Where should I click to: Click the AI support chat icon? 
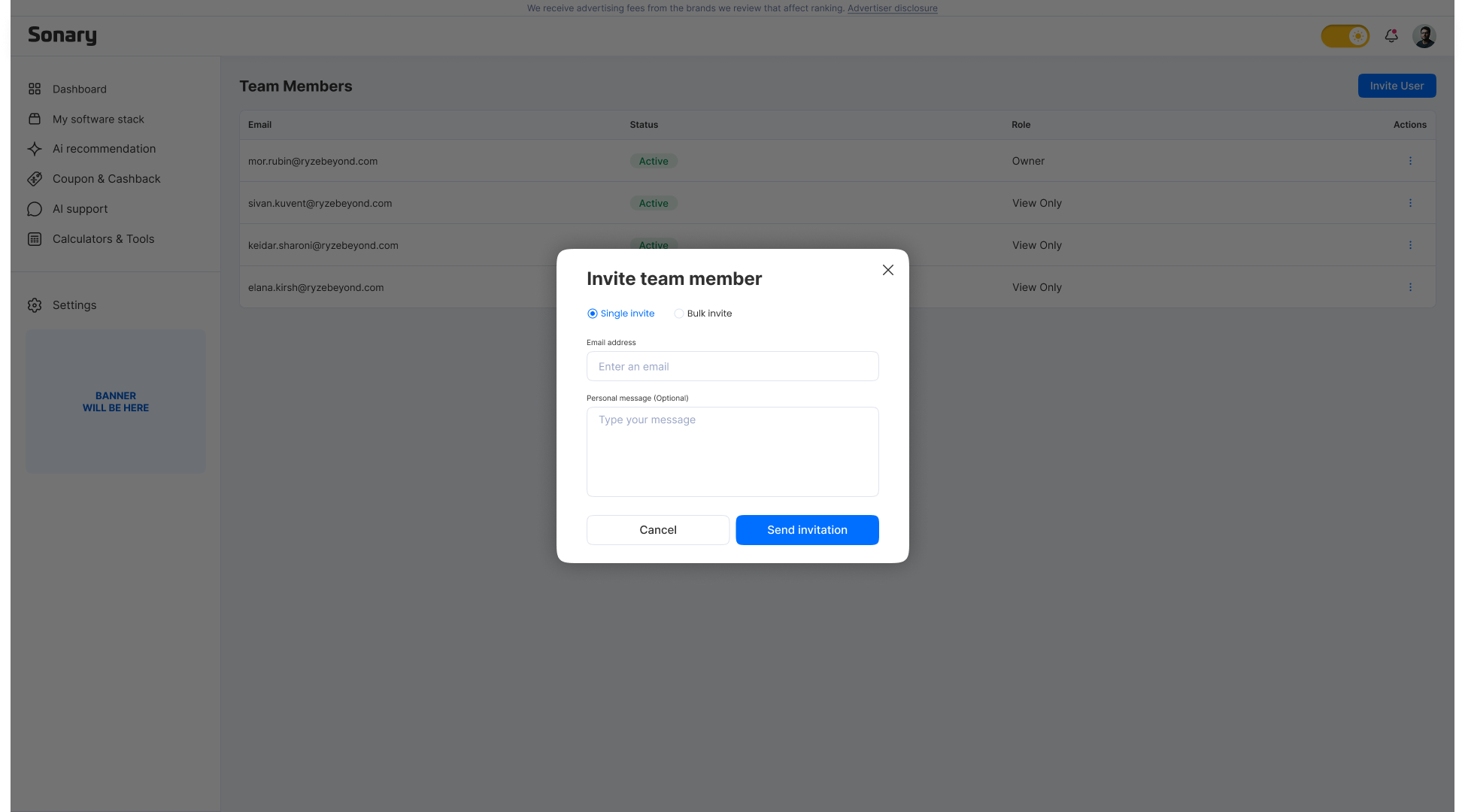click(x=35, y=209)
